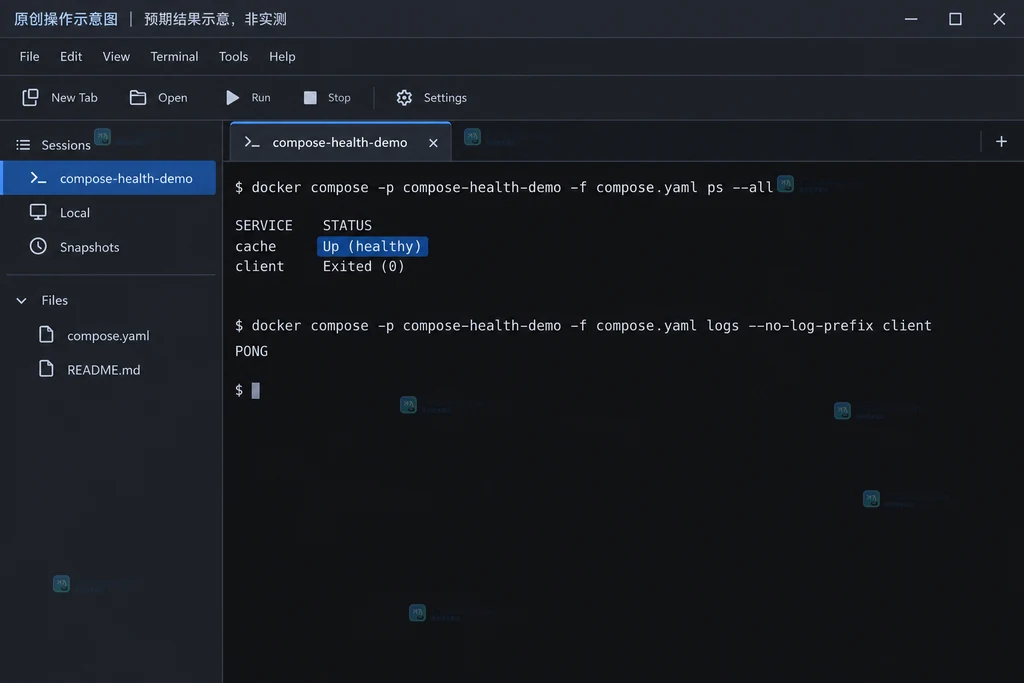Open a folder using the Open icon
1024x683 pixels.
(138, 97)
